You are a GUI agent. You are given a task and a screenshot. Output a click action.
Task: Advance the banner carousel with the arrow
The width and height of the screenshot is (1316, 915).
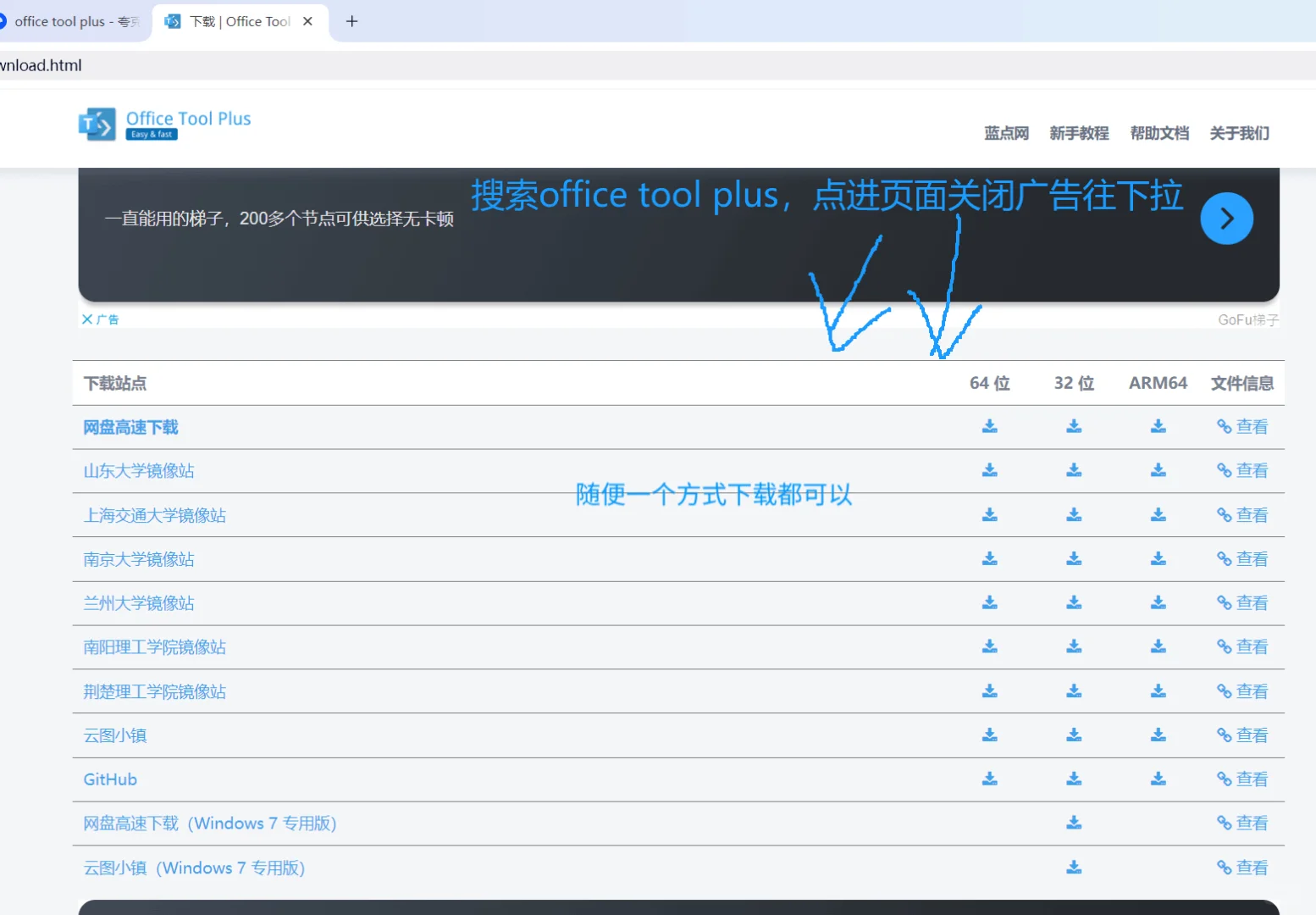pyautogui.click(x=1226, y=218)
